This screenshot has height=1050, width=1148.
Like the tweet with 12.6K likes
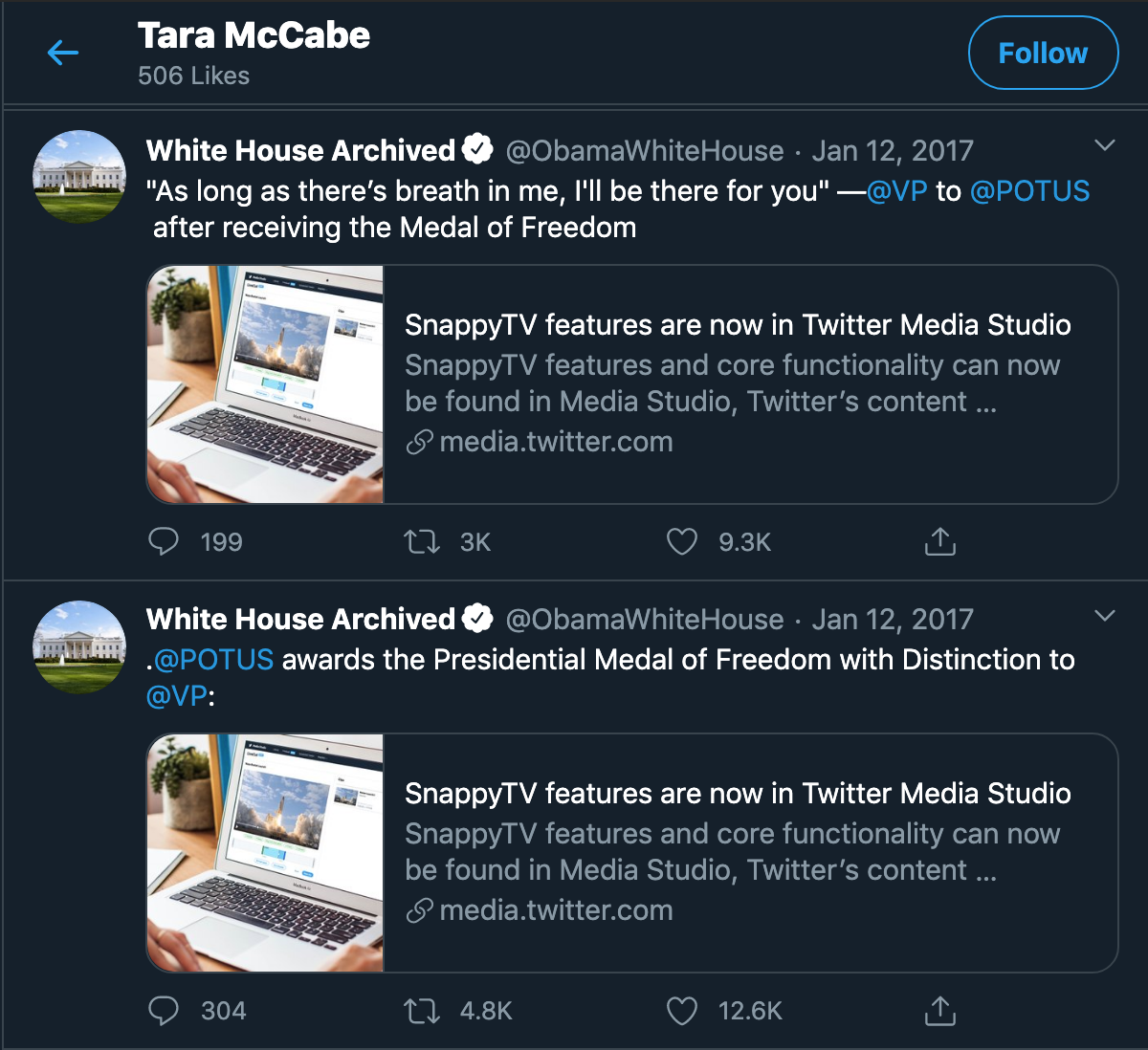681,1011
